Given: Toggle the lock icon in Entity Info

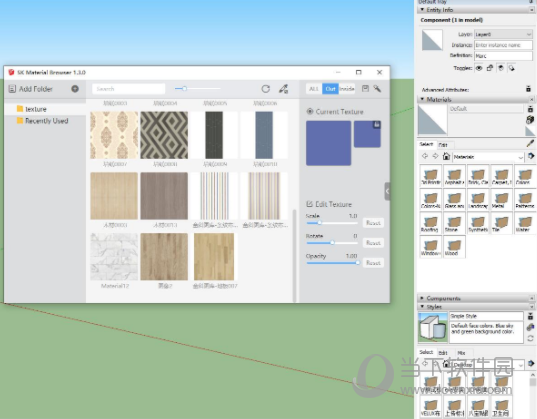Looking at the screenshot, I should point(490,68).
